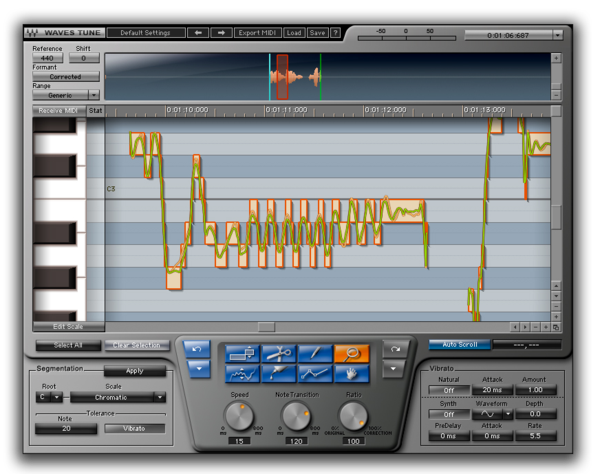Screen dimensions: 600x474
Task: Toggle Auto Scroll
Action: coord(460,345)
